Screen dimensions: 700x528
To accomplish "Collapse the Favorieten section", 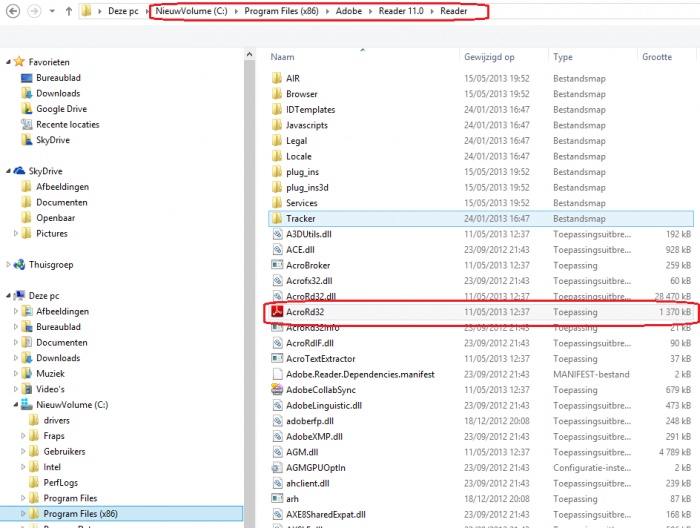I will [x=8, y=62].
